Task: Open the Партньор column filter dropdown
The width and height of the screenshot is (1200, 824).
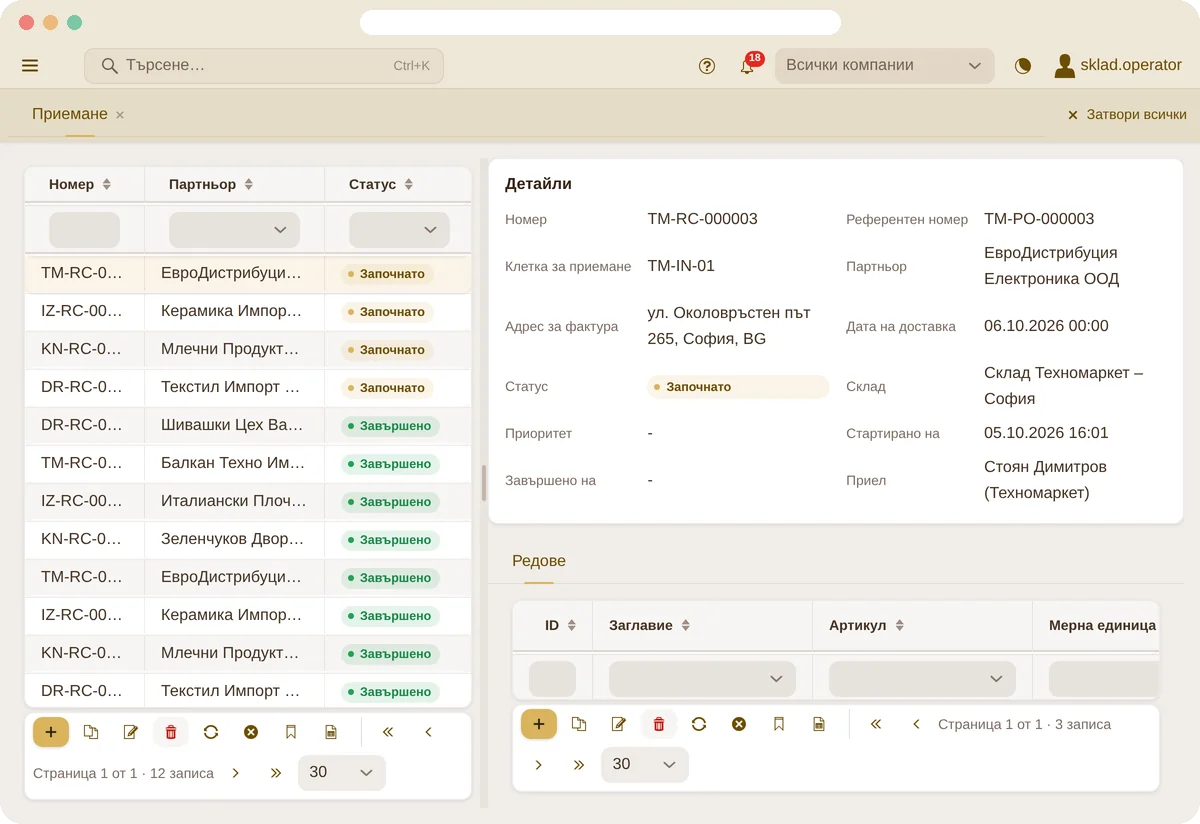Action: point(234,230)
